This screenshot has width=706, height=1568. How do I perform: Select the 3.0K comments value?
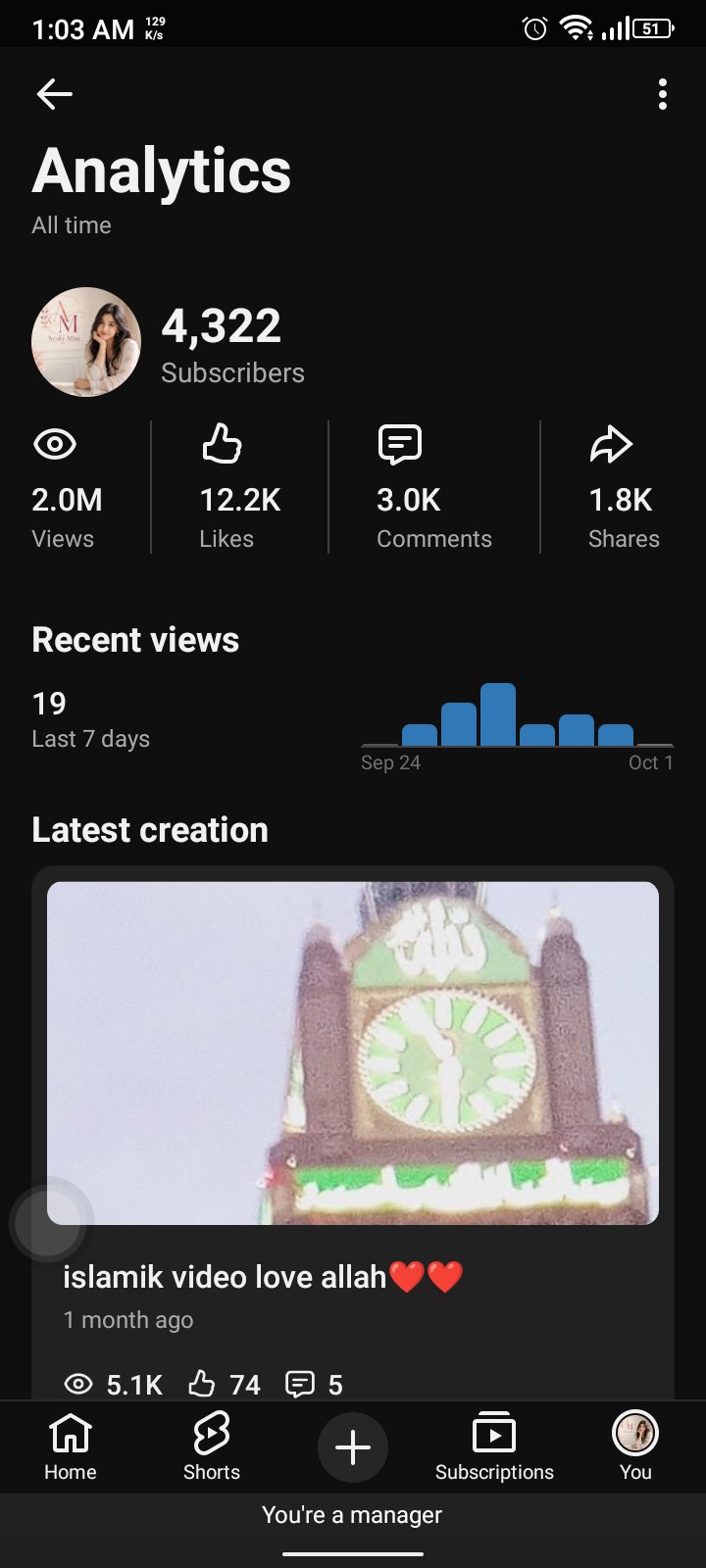point(409,500)
